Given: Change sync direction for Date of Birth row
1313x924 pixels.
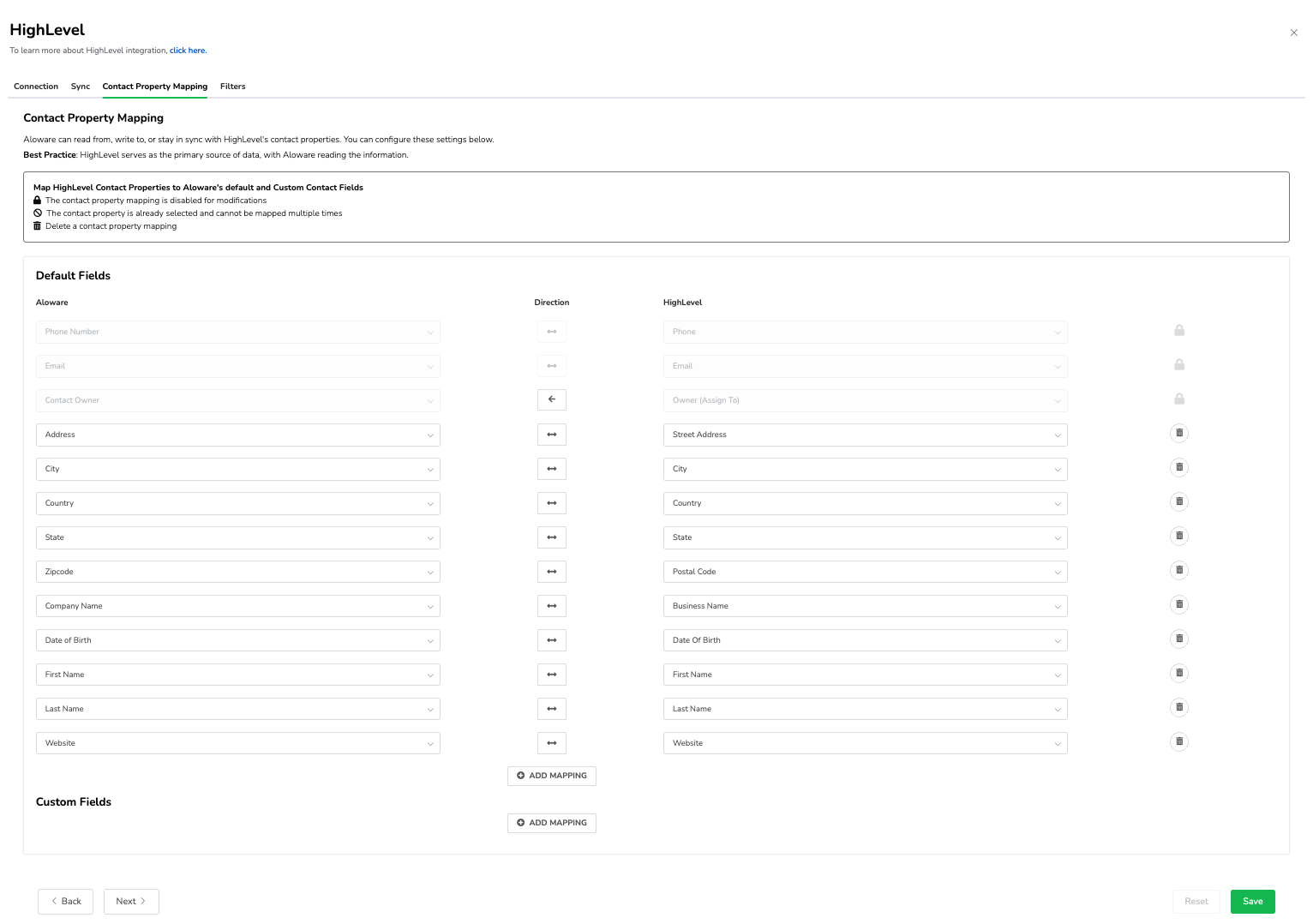Looking at the screenshot, I should click(552, 640).
